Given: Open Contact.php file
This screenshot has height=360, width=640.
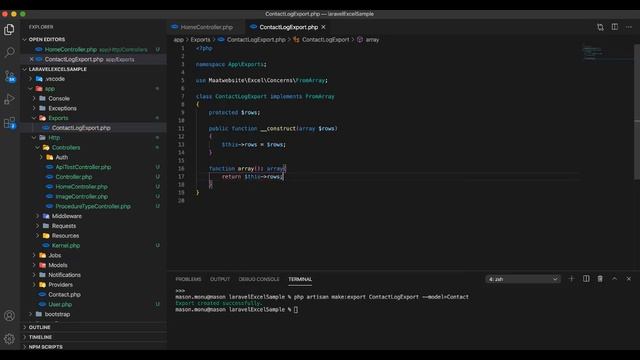Looking at the screenshot, I should pos(93,294).
